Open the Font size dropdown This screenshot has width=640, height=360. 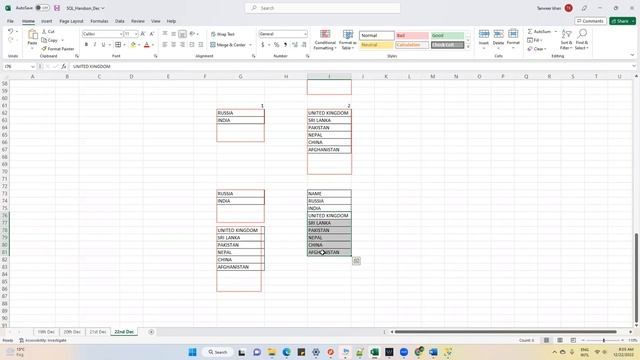(x=136, y=34)
